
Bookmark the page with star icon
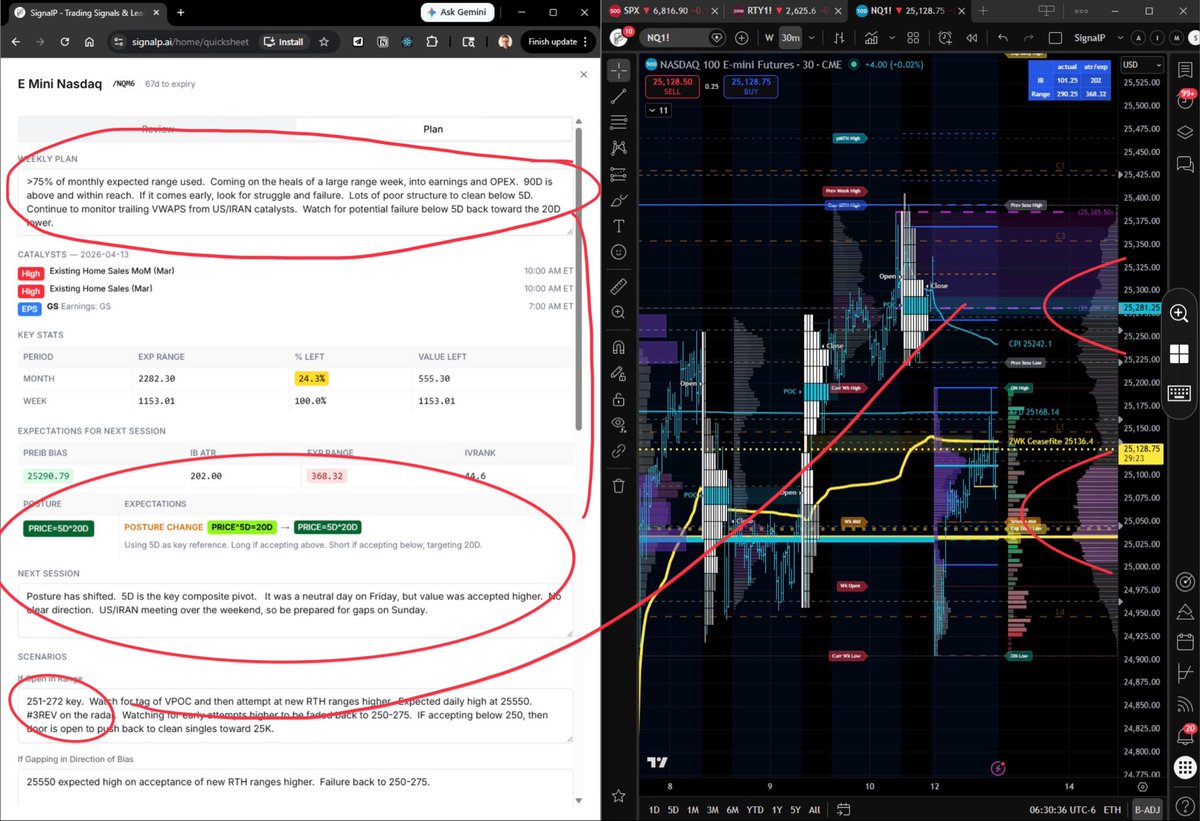(x=324, y=42)
